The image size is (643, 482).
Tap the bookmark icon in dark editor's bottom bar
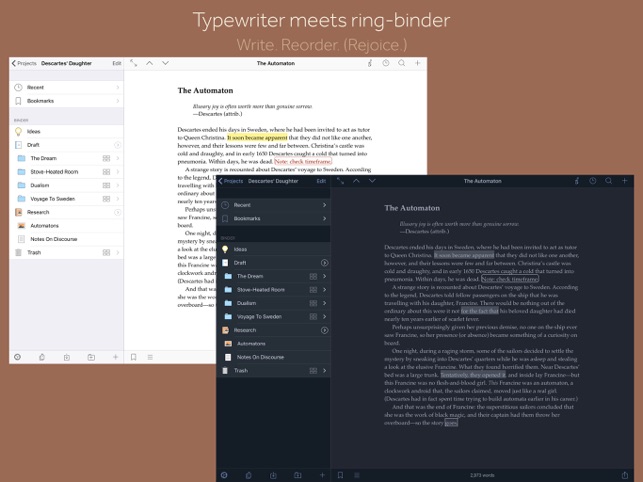[x=340, y=475]
